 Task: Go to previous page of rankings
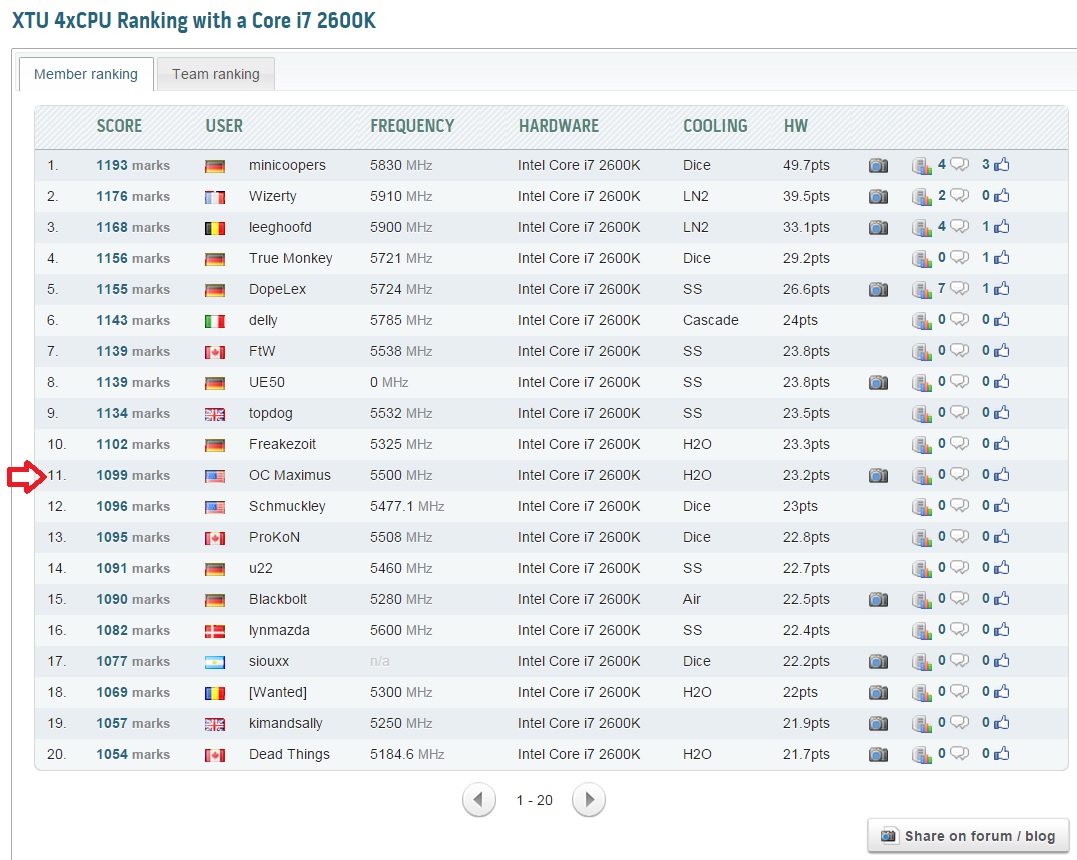[x=479, y=800]
